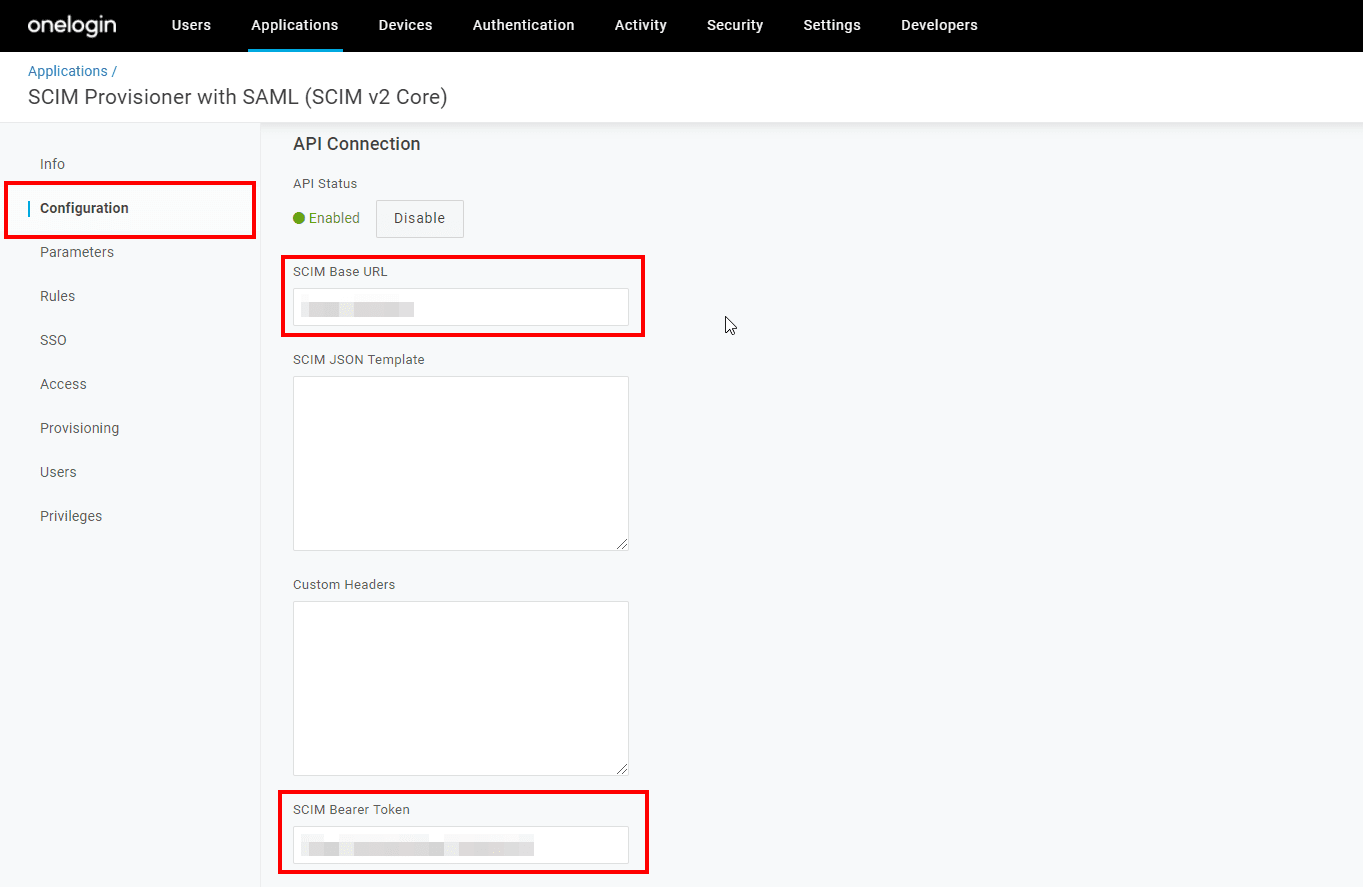View the Privileges tab
Viewport: 1363px width, 887px height.
(71, 516)
